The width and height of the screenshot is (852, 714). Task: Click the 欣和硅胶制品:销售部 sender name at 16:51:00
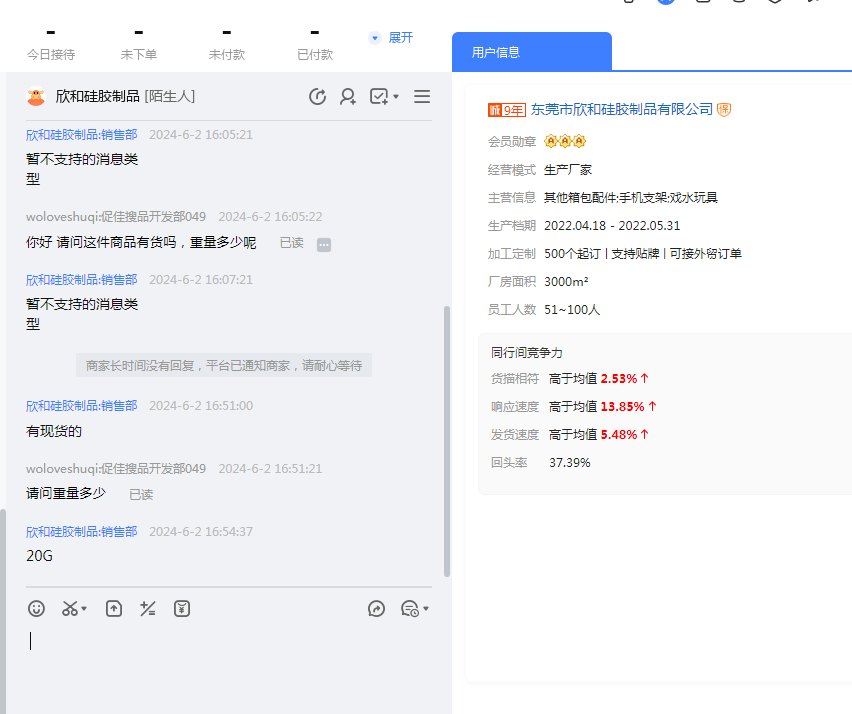click(x=82, y=405)
